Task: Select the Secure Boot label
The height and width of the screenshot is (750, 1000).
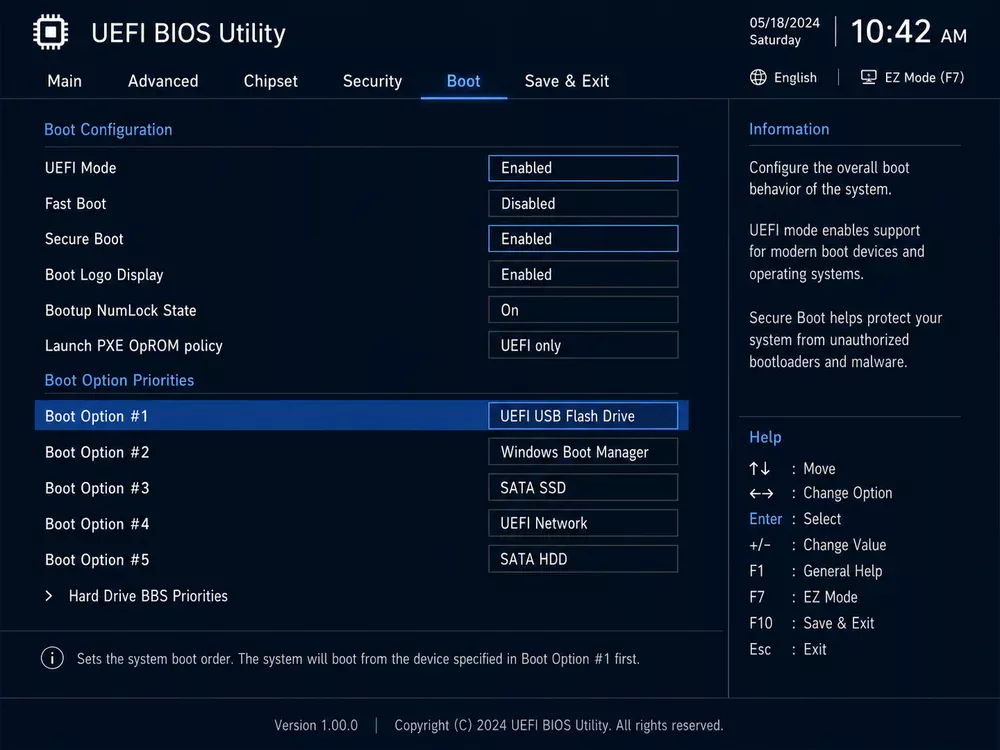Action: pos(84,239)
